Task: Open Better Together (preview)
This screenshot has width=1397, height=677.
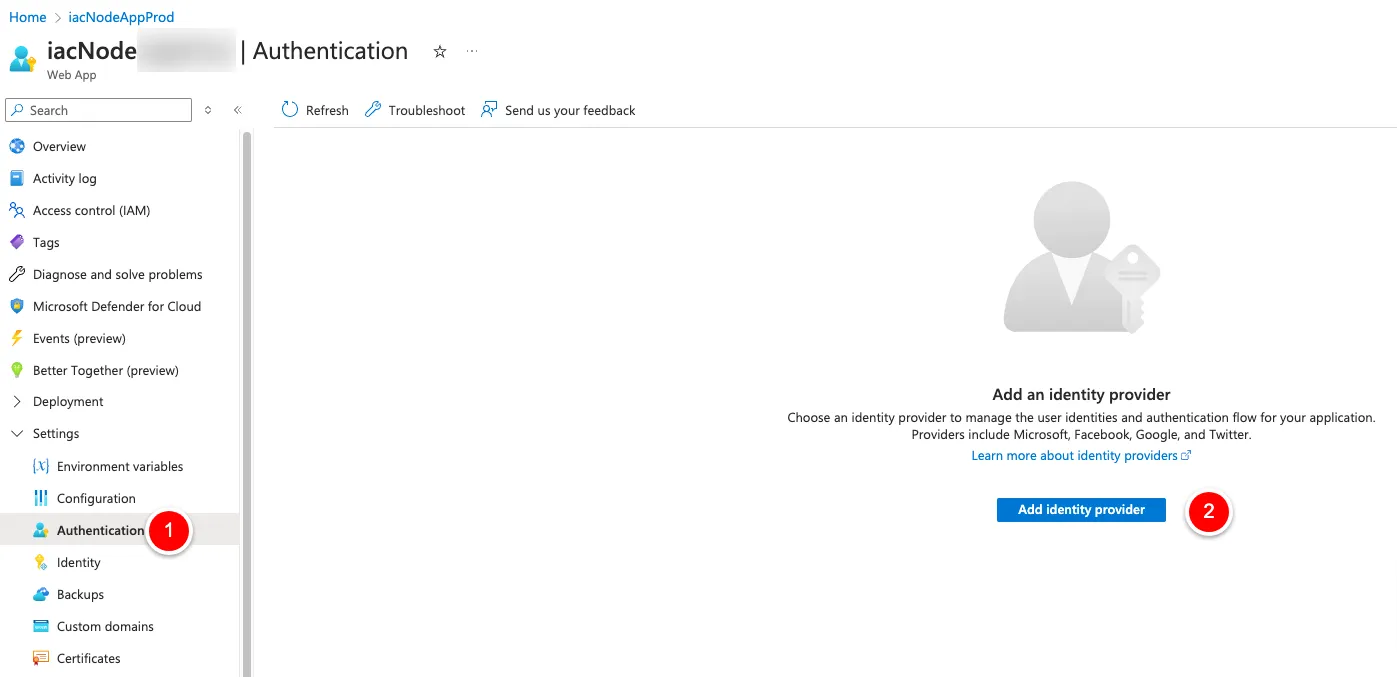Action: 105,370
